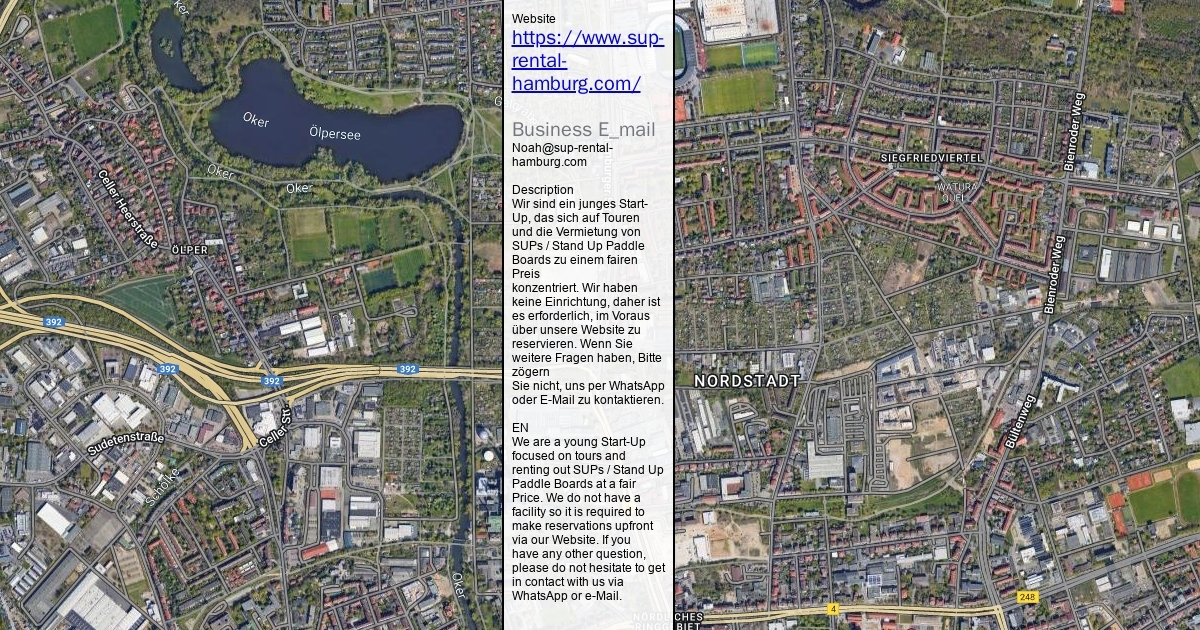Image resolution: width=1200 pixels, height=630 pixels.
Task: Click the Business E_mail heading
Action: click(584, 130)
